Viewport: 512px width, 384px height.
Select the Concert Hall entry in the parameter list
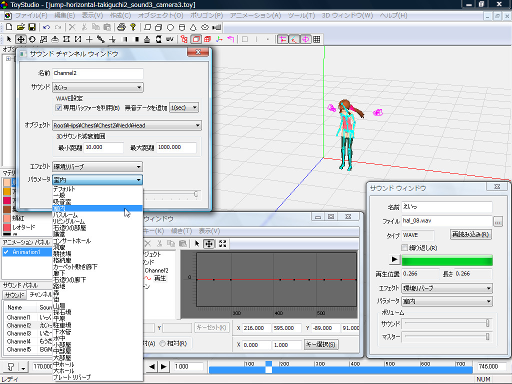[72, 241]
